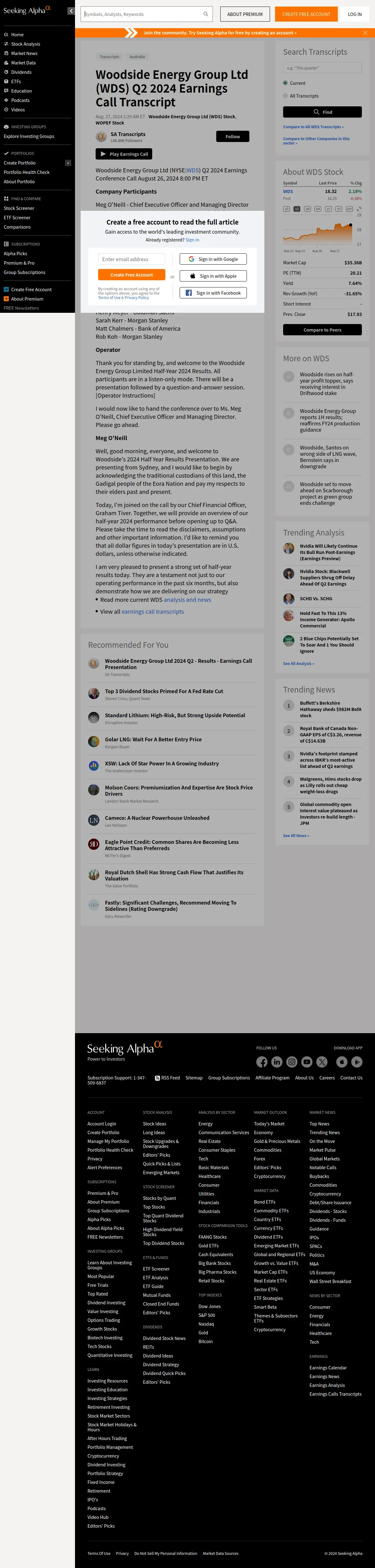Close the orange join-the-community banner
Image resolution: width=375 pixels, height=1568 pixels.
(365, 33)
